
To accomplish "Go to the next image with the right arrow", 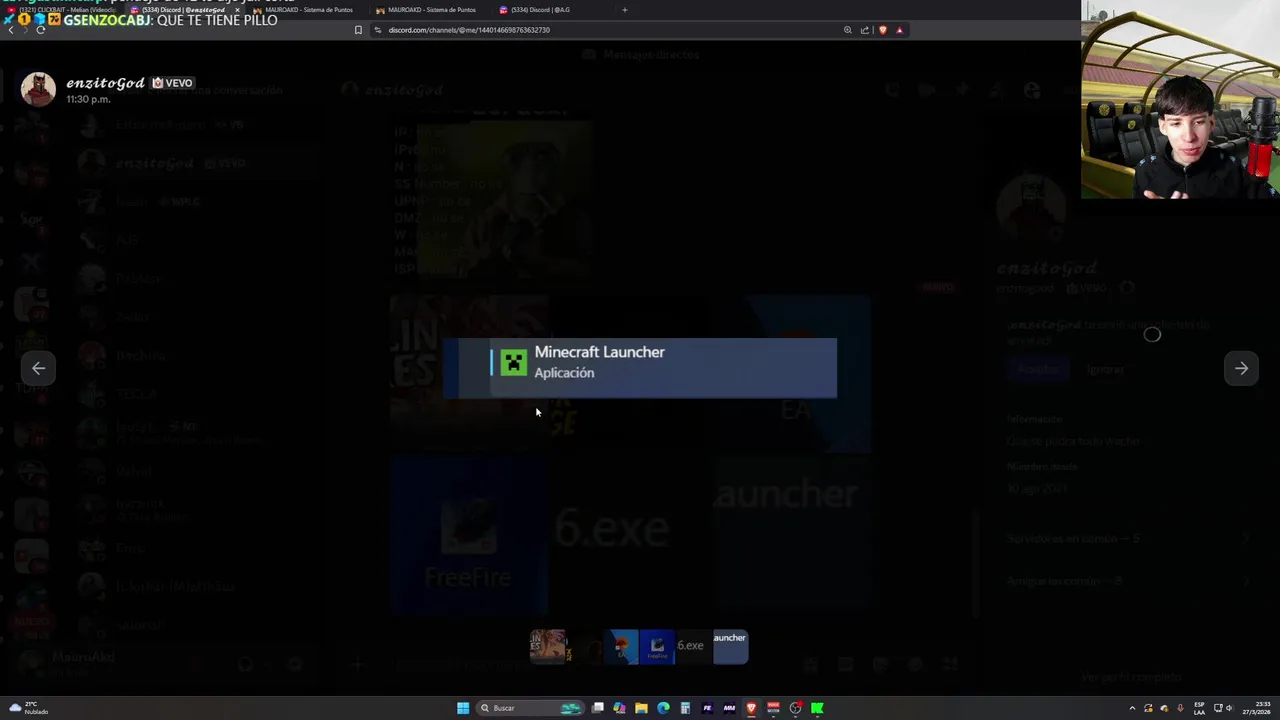I will pos(1241,368).
